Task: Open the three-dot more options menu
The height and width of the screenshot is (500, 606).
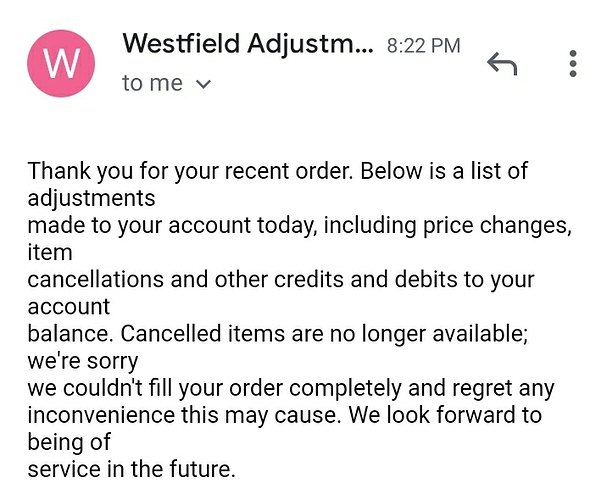Action: [x=573, y=63]
